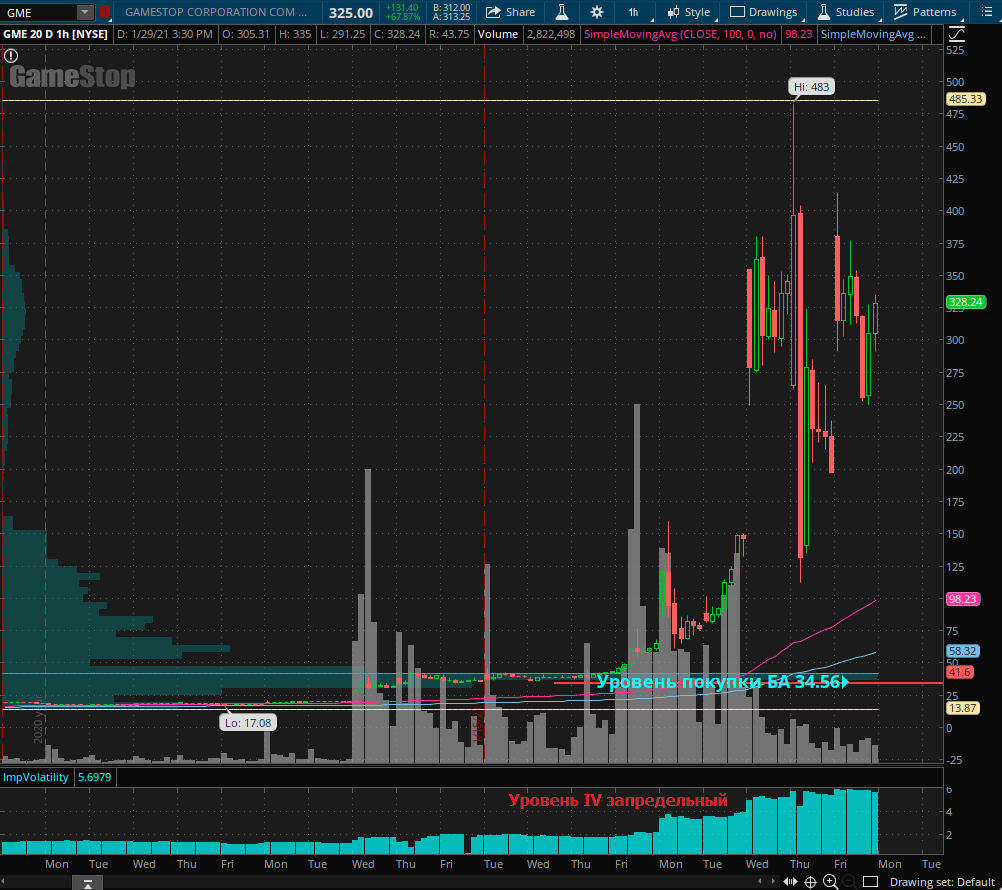Toggle the ImpVolatility study in the lower panel

35,776
